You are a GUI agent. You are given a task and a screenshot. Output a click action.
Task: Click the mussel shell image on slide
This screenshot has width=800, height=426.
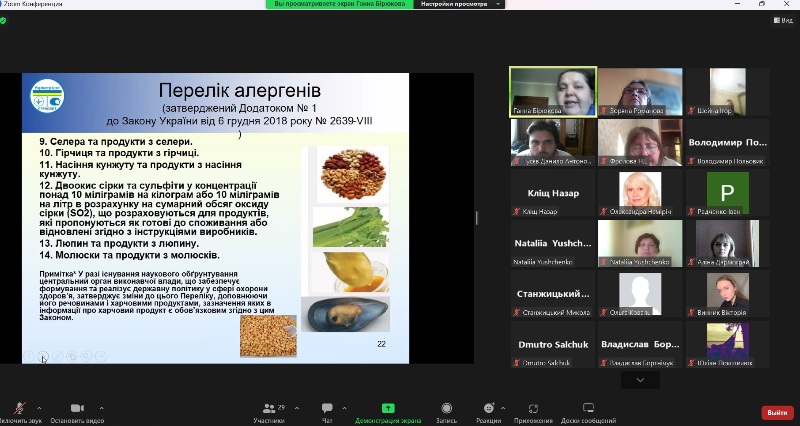pyautogui.click(x=345, y=314)
